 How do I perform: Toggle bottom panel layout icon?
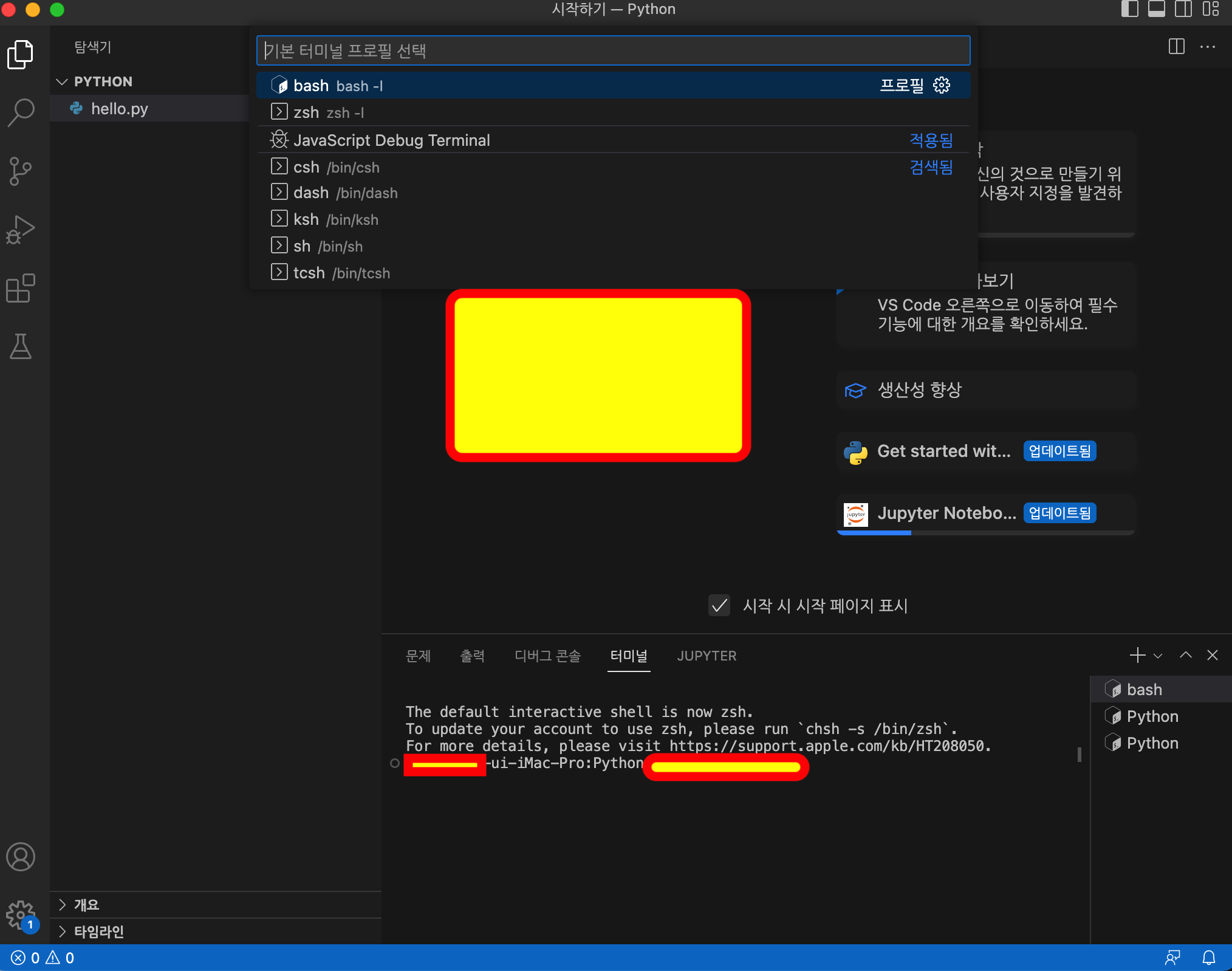pos(1156,9)
